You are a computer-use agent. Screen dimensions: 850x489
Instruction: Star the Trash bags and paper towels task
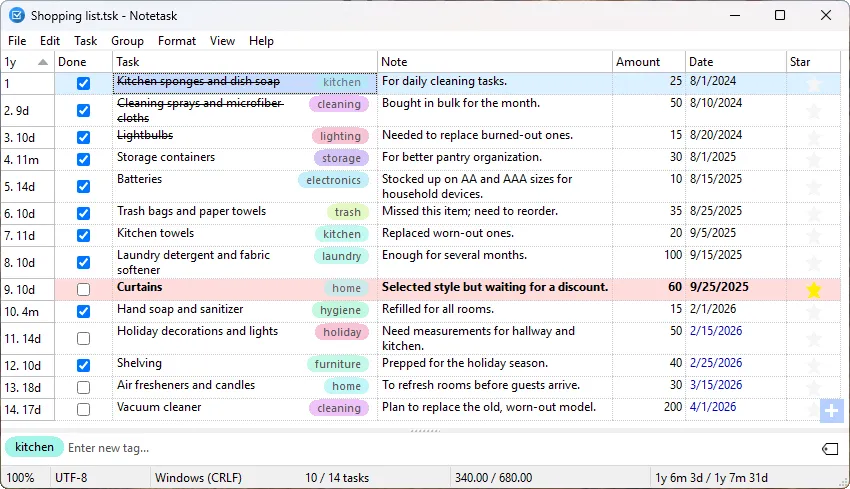click(813, 214)
